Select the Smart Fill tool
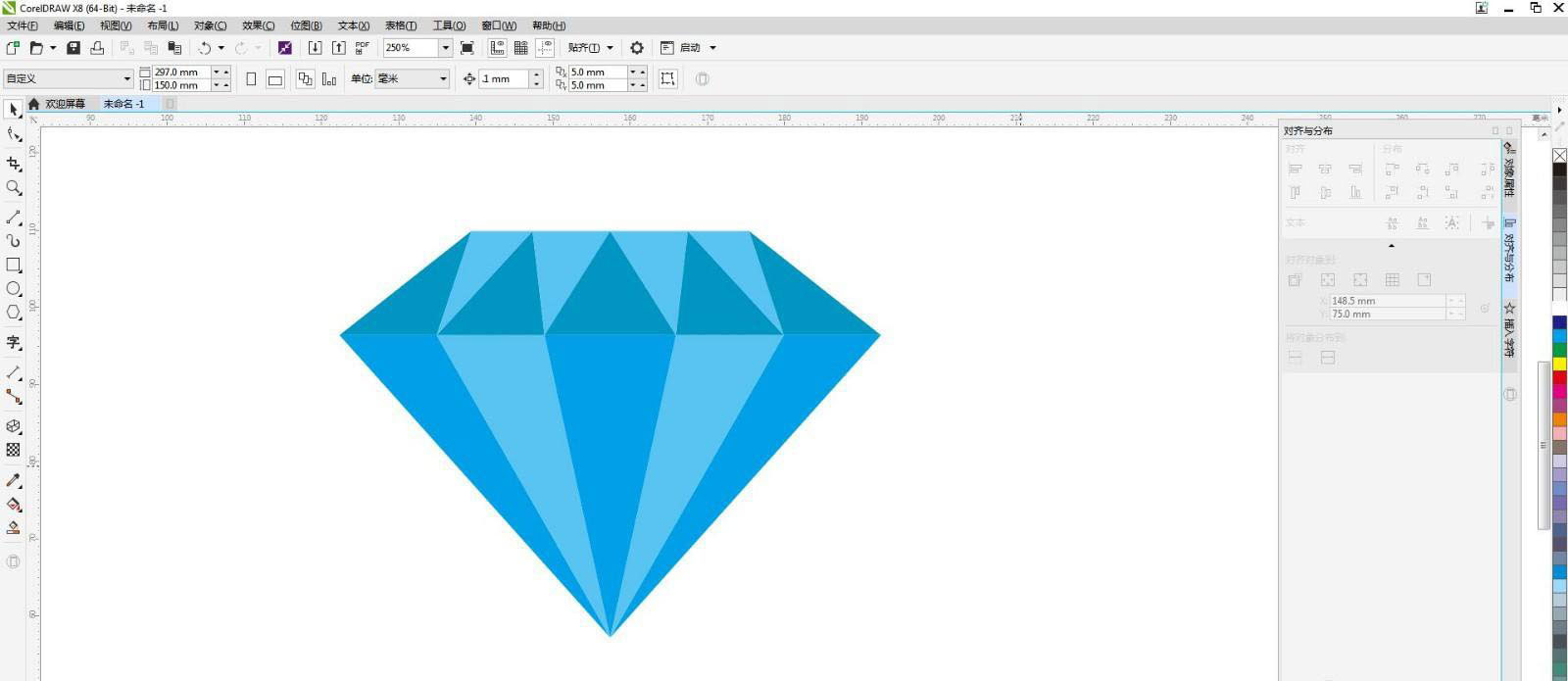This screenshot has height=681, width=1568. pyautogui.click(x=14, y=527)
